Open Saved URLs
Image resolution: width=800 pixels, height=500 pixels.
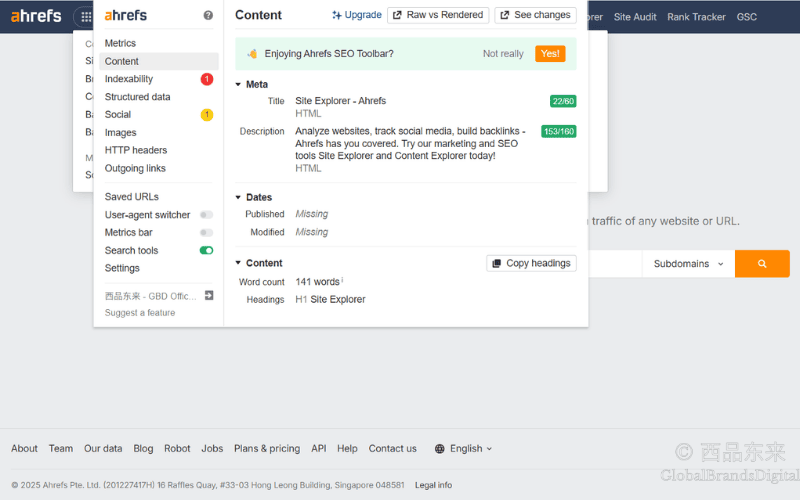pos(132,196)
